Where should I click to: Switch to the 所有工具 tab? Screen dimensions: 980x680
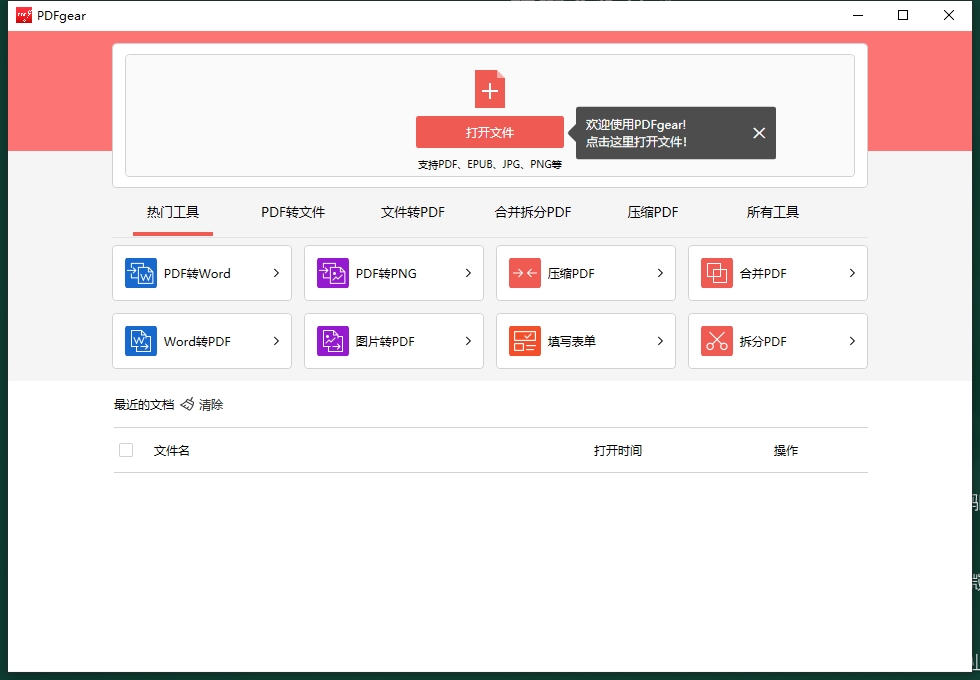pos(772,212)
